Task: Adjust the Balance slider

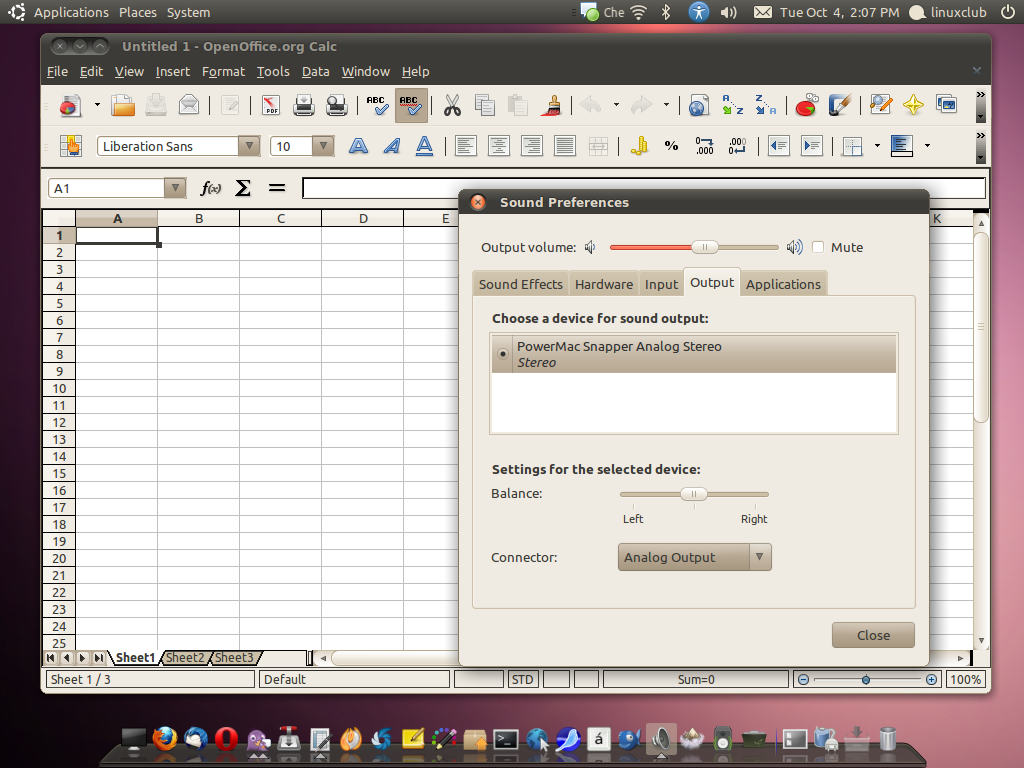Action: pyautogui.click(x=695, y=493)
